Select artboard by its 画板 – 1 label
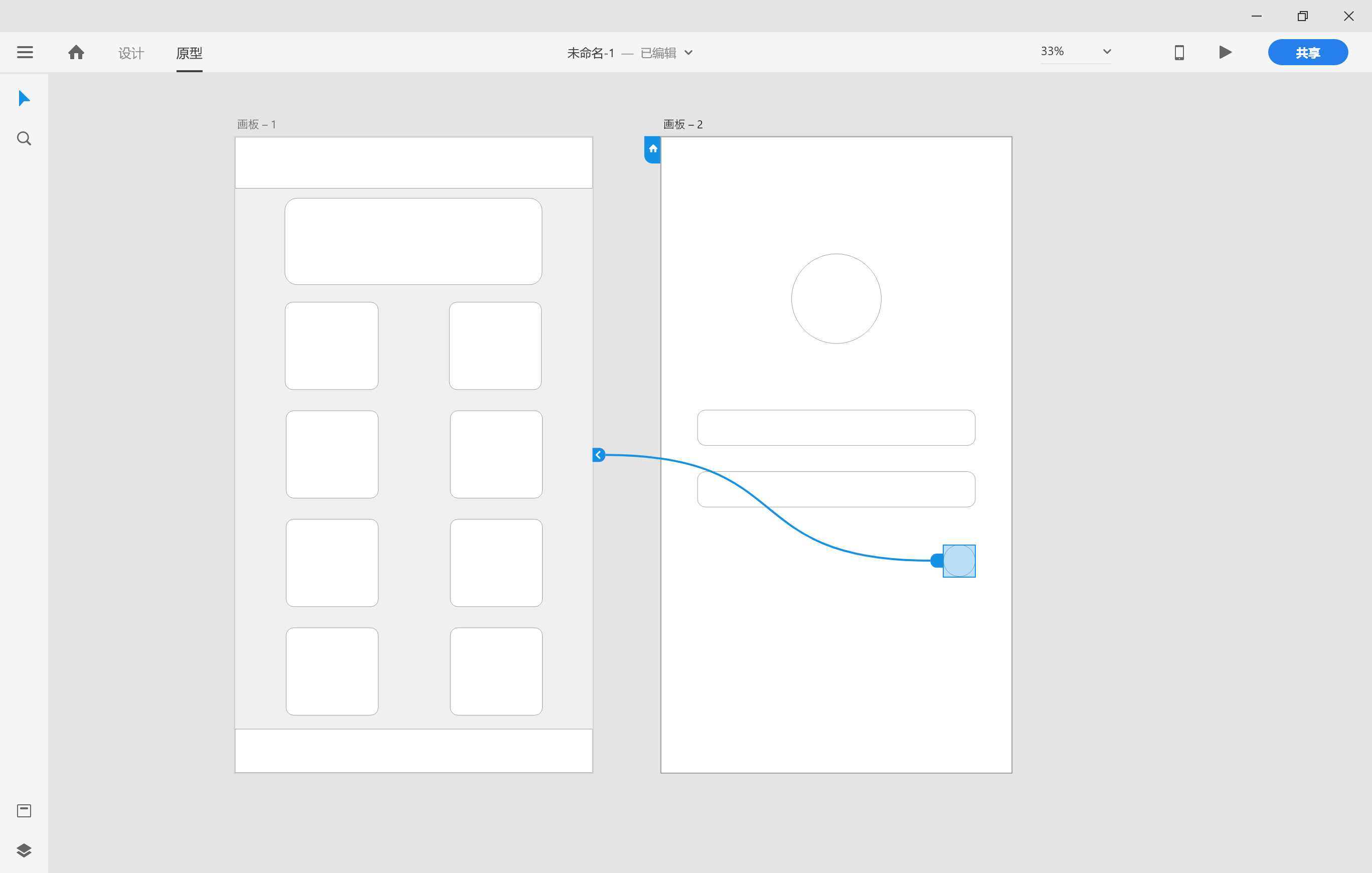1372x873 pixels. click(256, 124)
